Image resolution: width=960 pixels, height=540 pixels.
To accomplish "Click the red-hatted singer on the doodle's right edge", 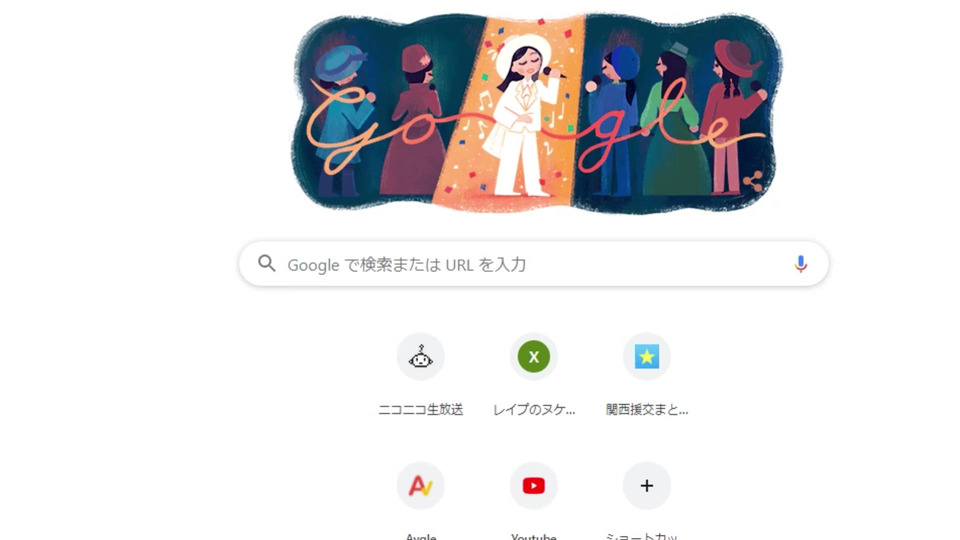I will (x=733, y=116).
